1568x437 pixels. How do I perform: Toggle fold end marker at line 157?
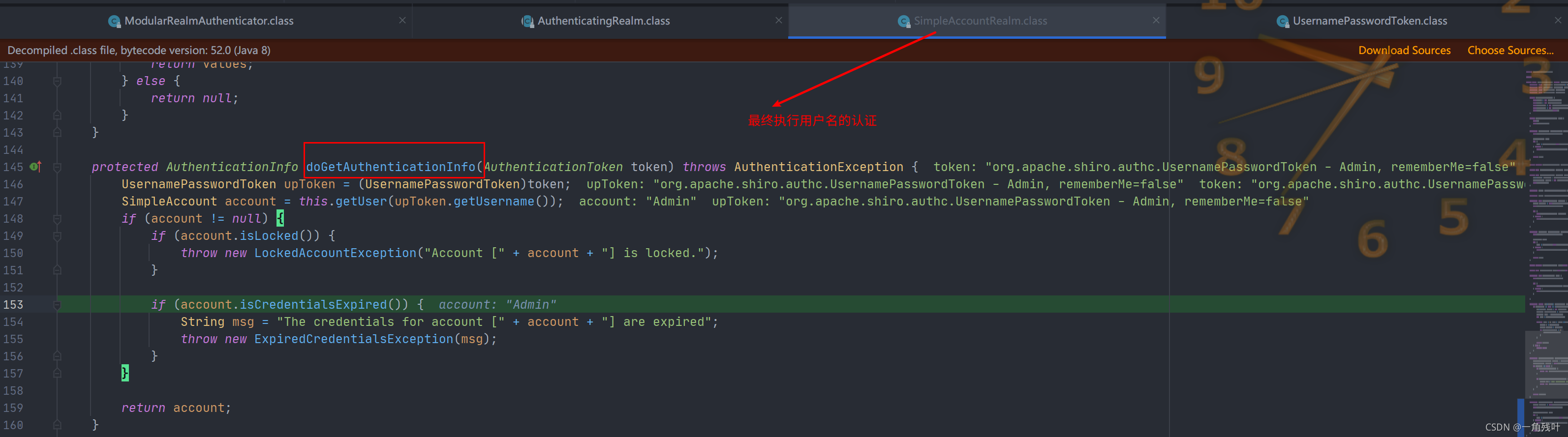coord(57,373)
